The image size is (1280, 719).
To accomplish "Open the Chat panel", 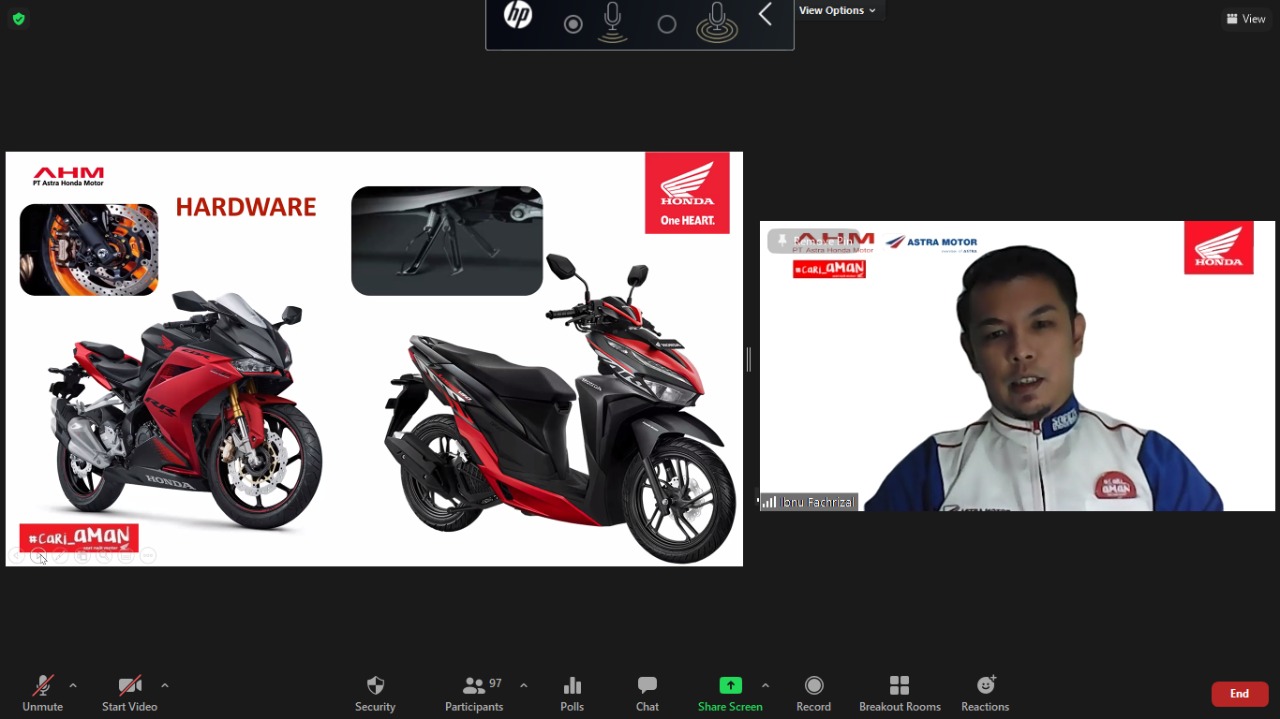I will tap(647, 693).
